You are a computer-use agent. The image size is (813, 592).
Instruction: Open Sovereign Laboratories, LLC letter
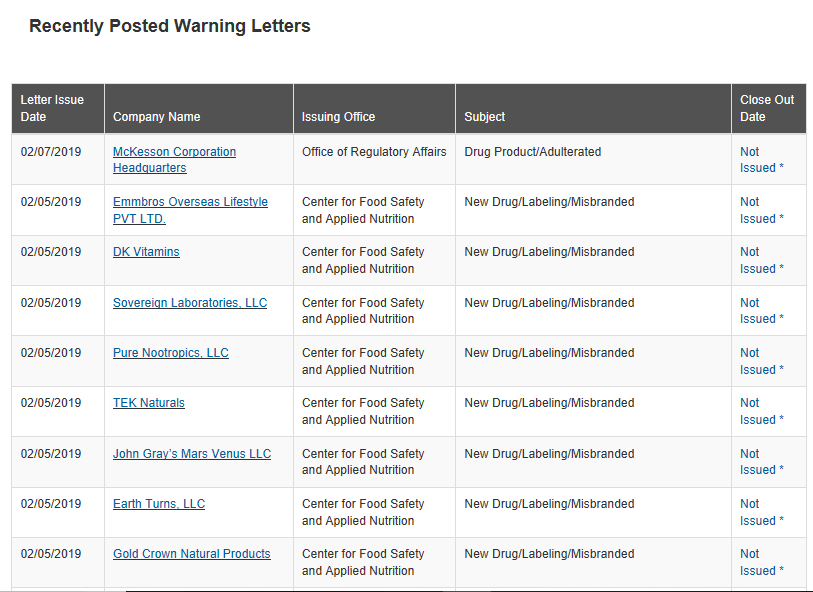[190, 303]
